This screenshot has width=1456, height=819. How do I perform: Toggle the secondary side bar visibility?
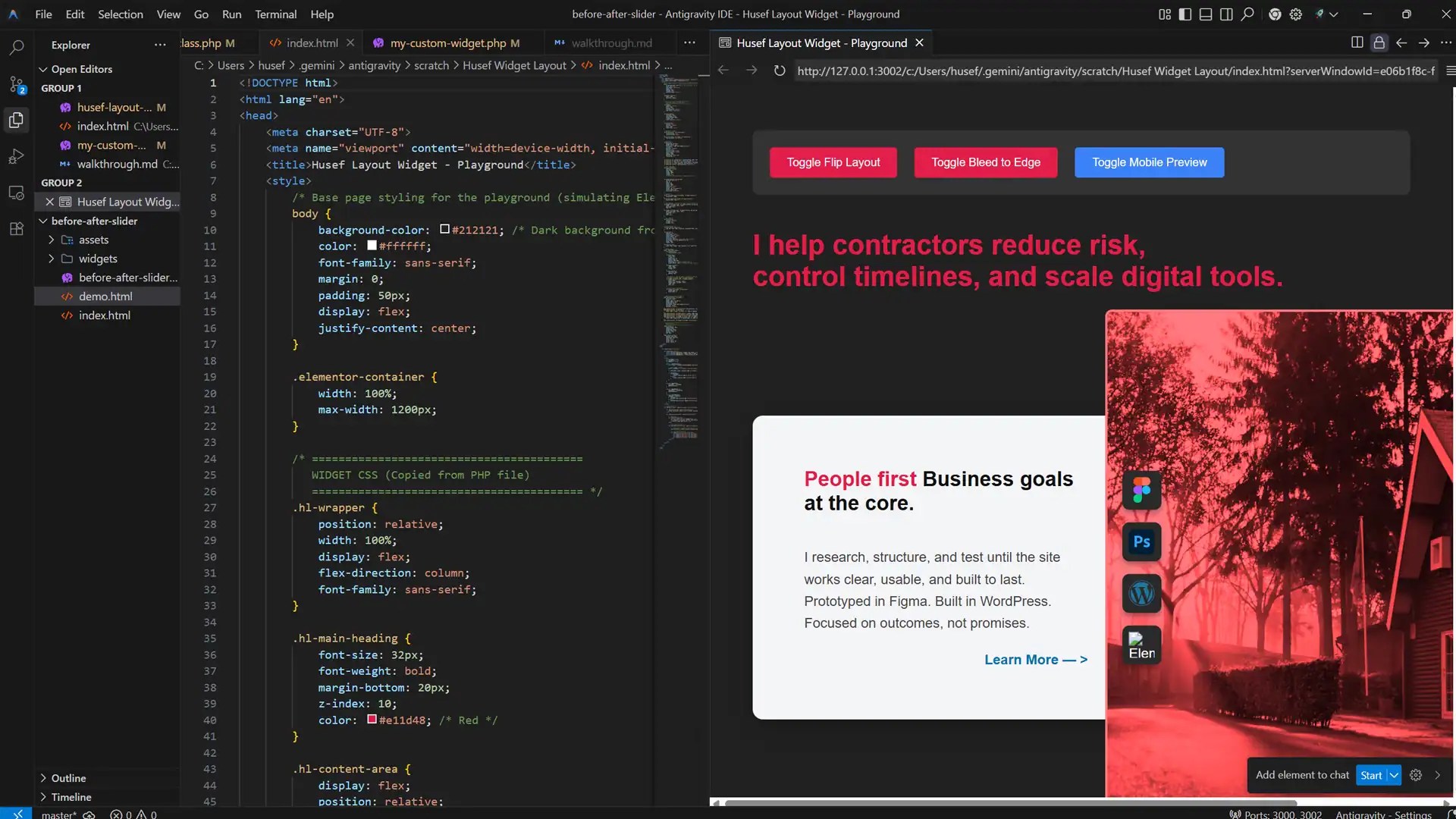click(1226, 14)
